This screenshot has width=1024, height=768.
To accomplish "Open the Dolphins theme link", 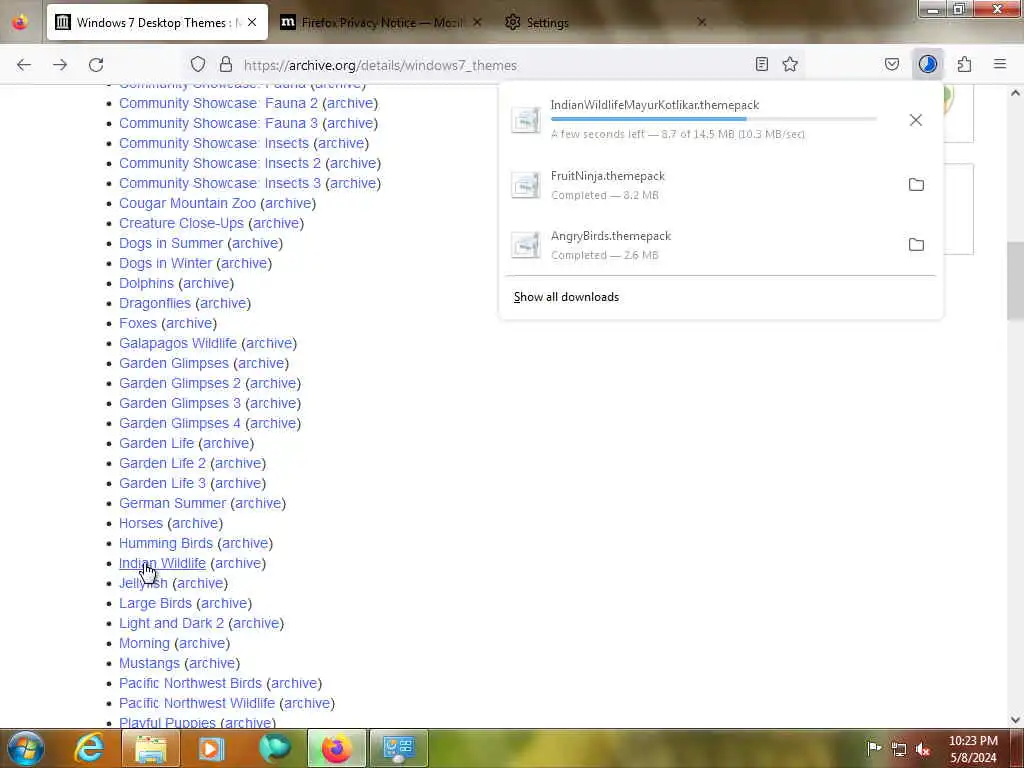I will coord(146,283).
